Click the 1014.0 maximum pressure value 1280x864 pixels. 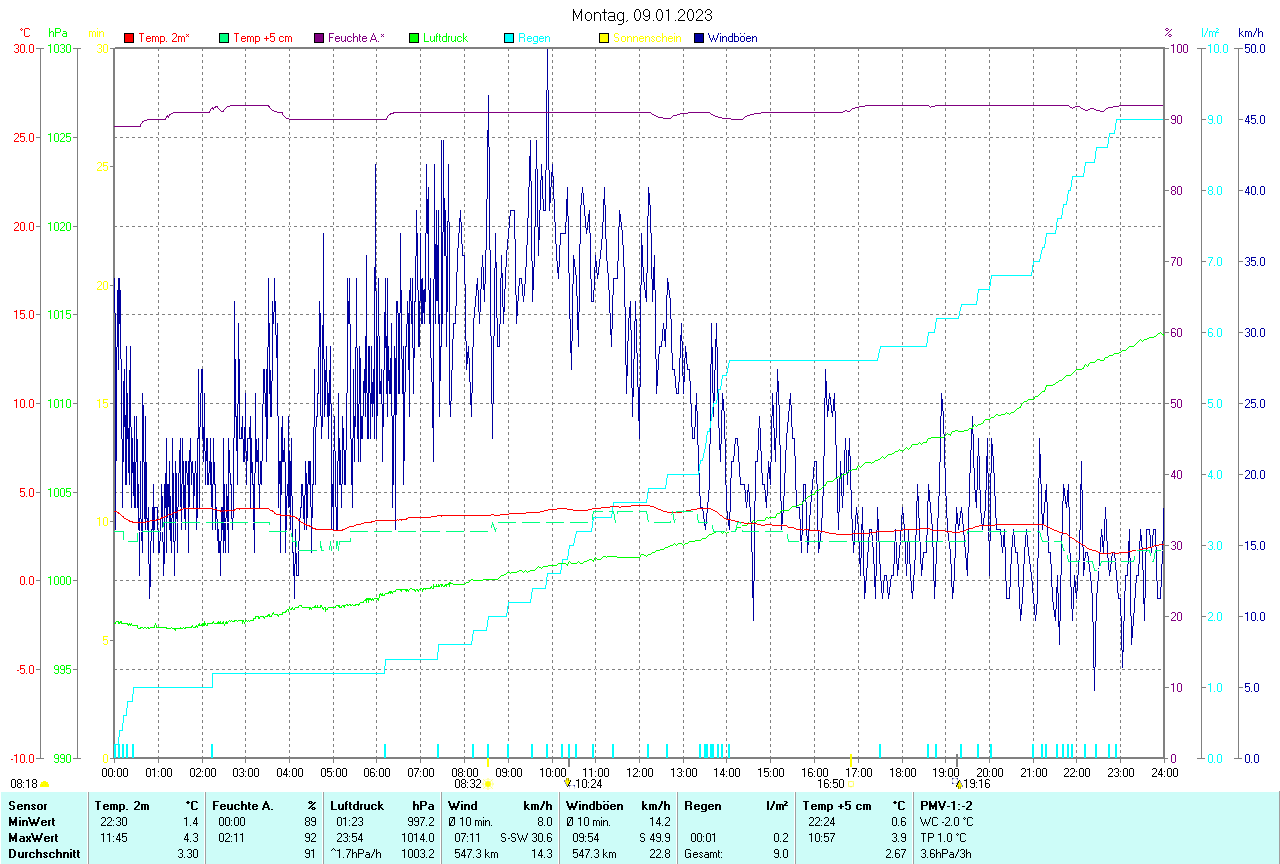click(x=417, y=838)
